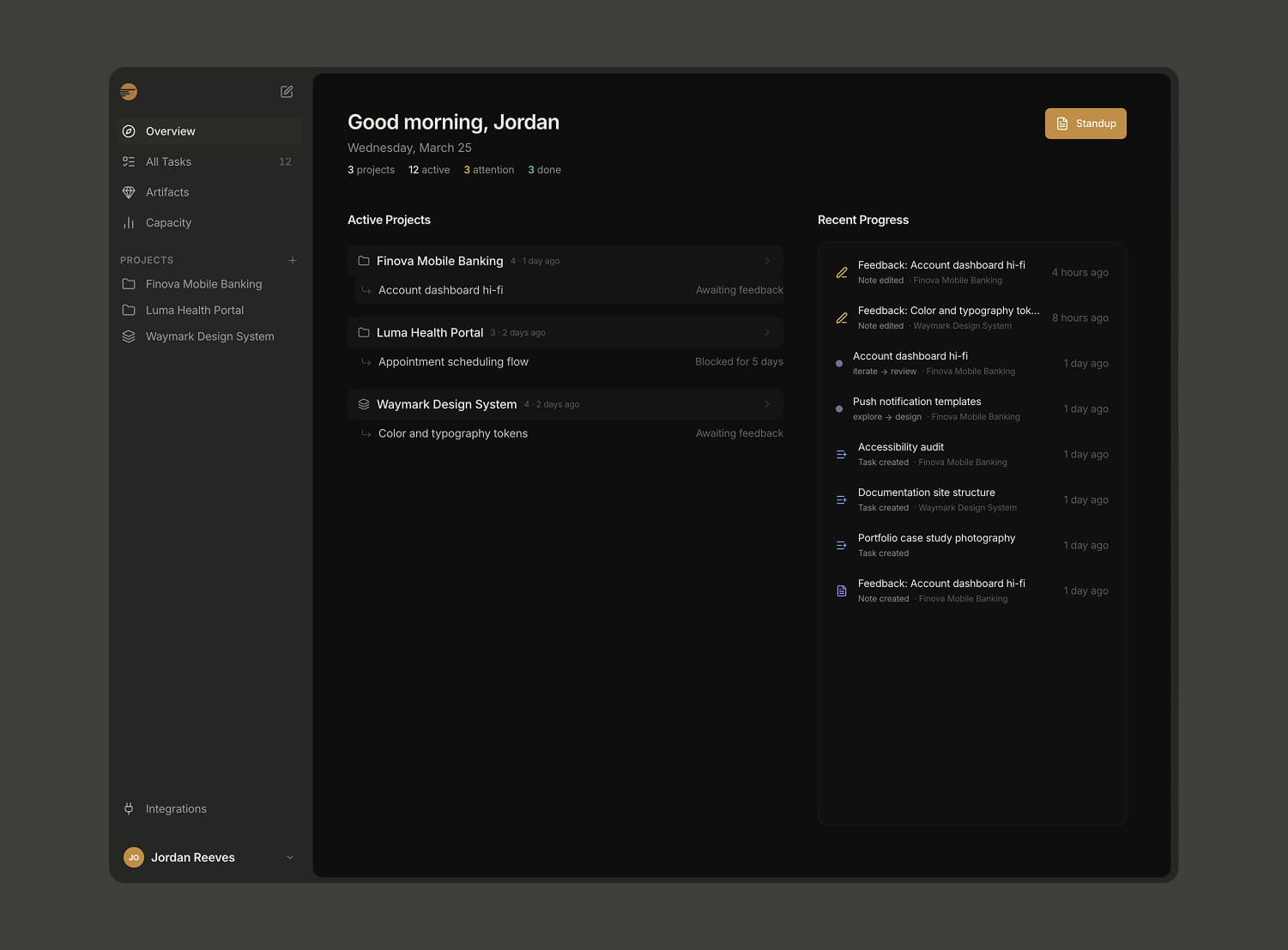This screenshot has width=1288, height=950.
Task: Open Capacity in the sidebar
Action: click(209, 222)
